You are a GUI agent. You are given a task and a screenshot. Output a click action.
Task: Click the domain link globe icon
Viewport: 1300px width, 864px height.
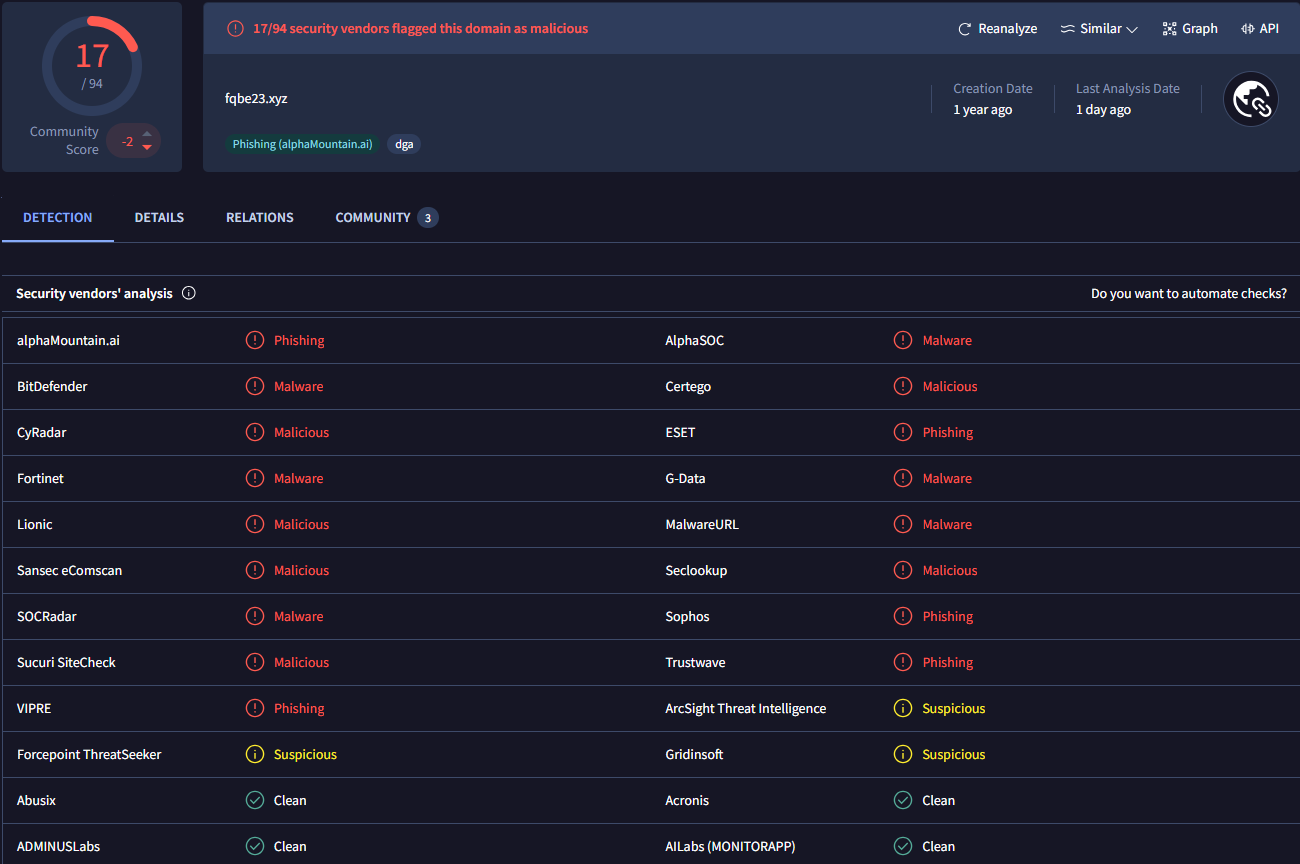point(1251,99)
